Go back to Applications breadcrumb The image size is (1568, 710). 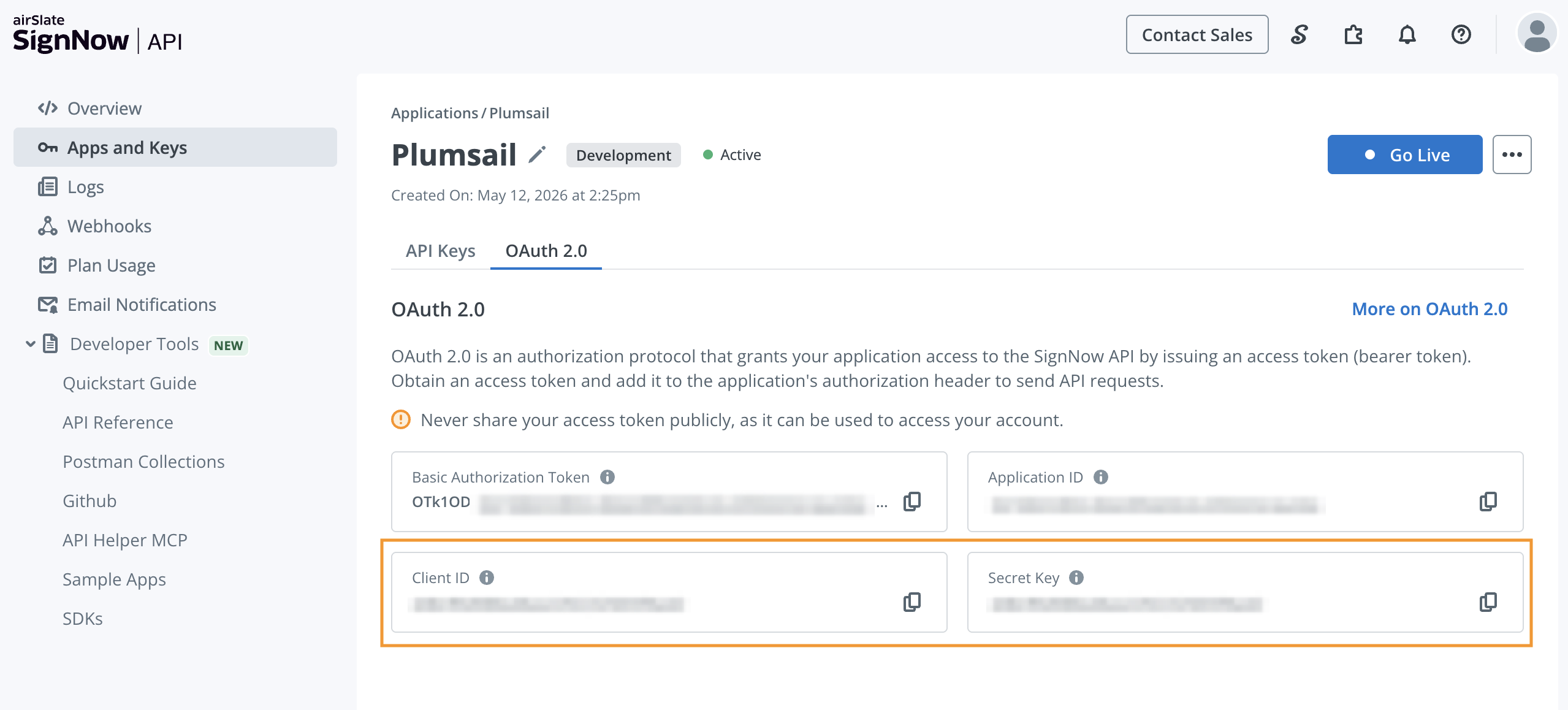pyautogui.click(x=435, y=113)
